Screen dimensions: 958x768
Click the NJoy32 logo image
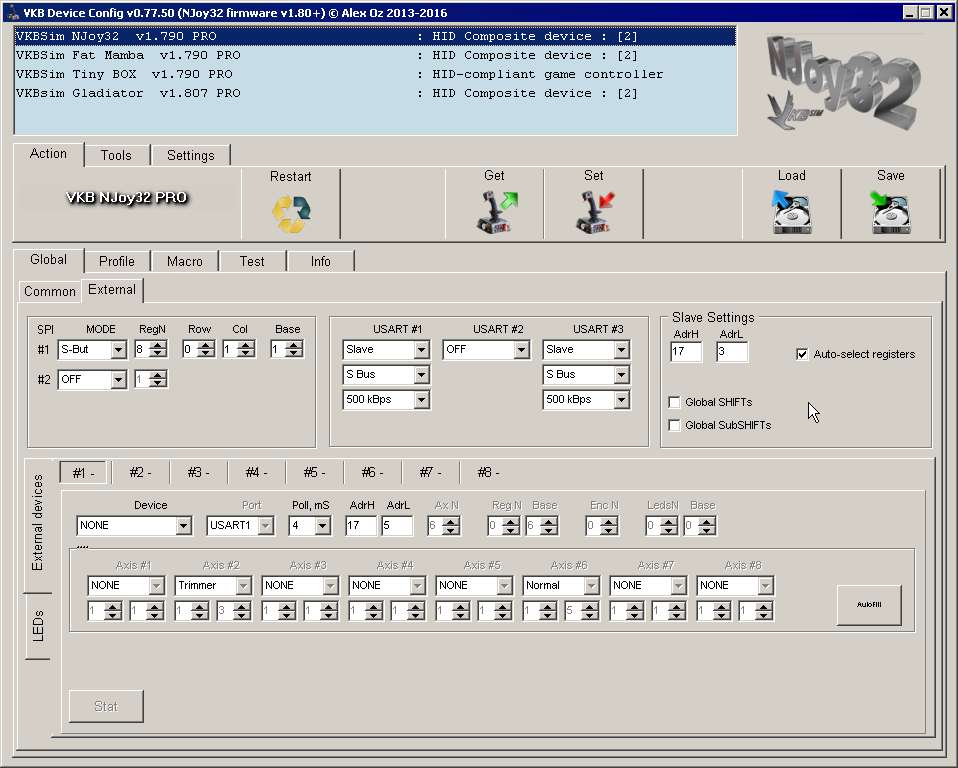coord(843,82)
